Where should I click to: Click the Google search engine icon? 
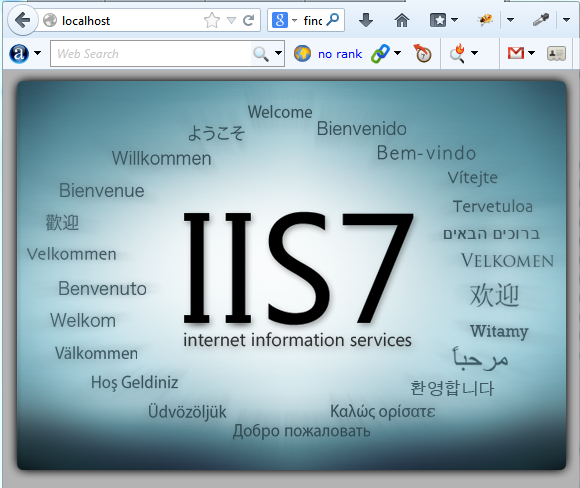click(280, 20)
